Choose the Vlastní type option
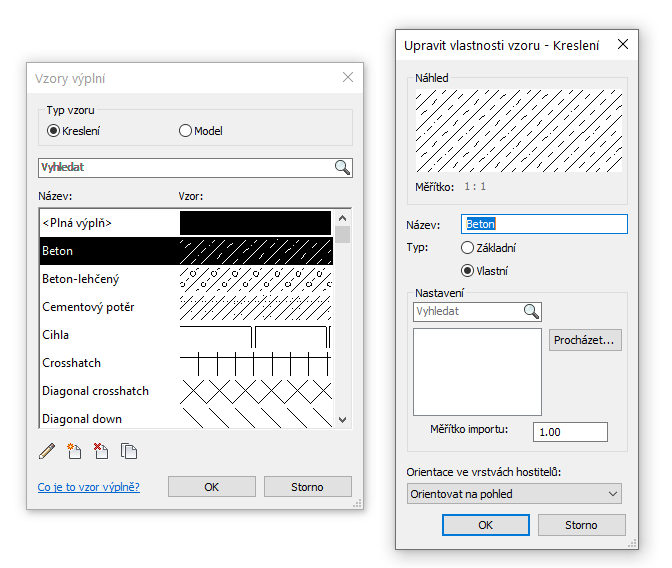672x568 pixels. [467, 271]
